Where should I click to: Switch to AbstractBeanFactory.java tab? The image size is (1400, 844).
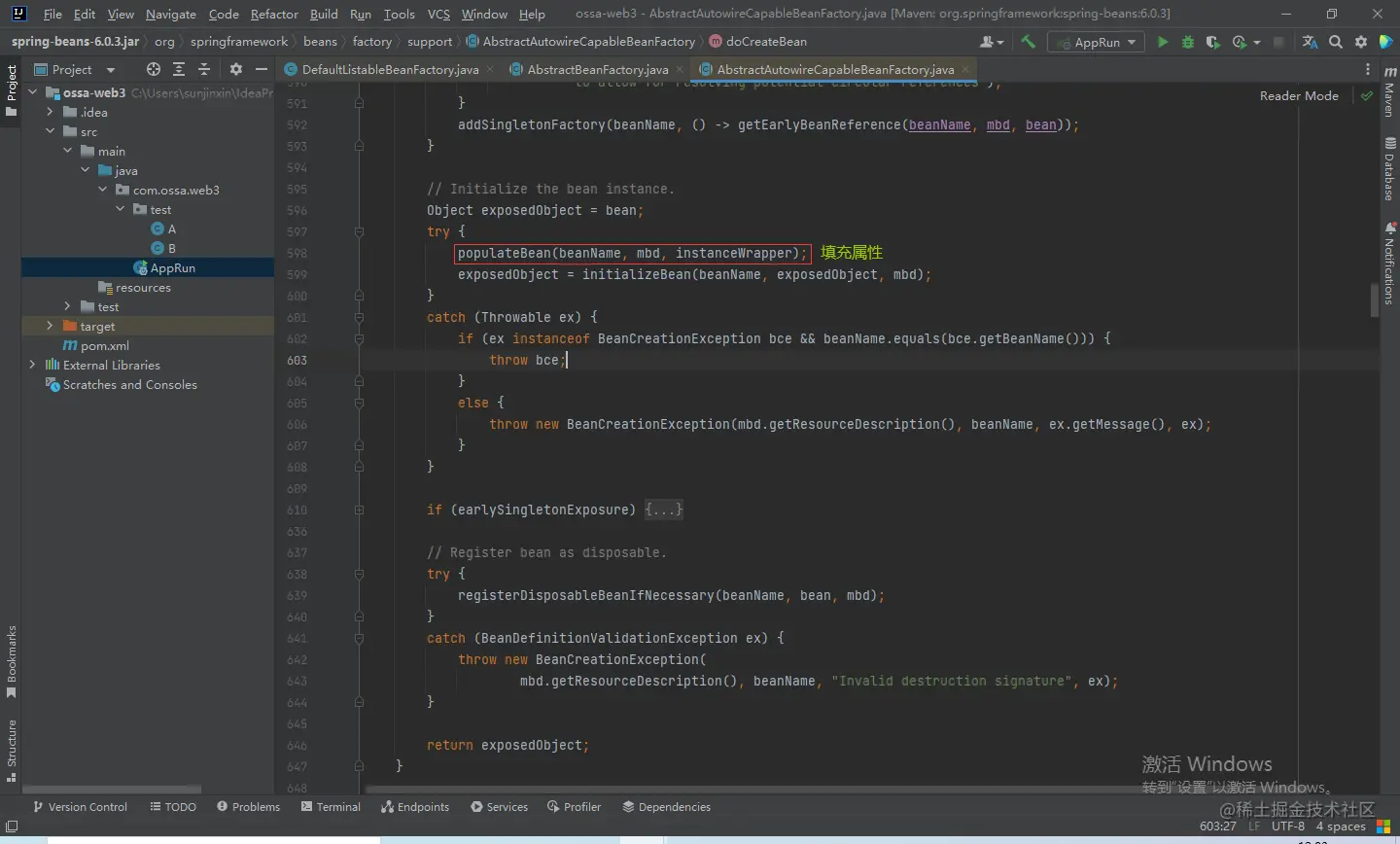coord(597,69)
